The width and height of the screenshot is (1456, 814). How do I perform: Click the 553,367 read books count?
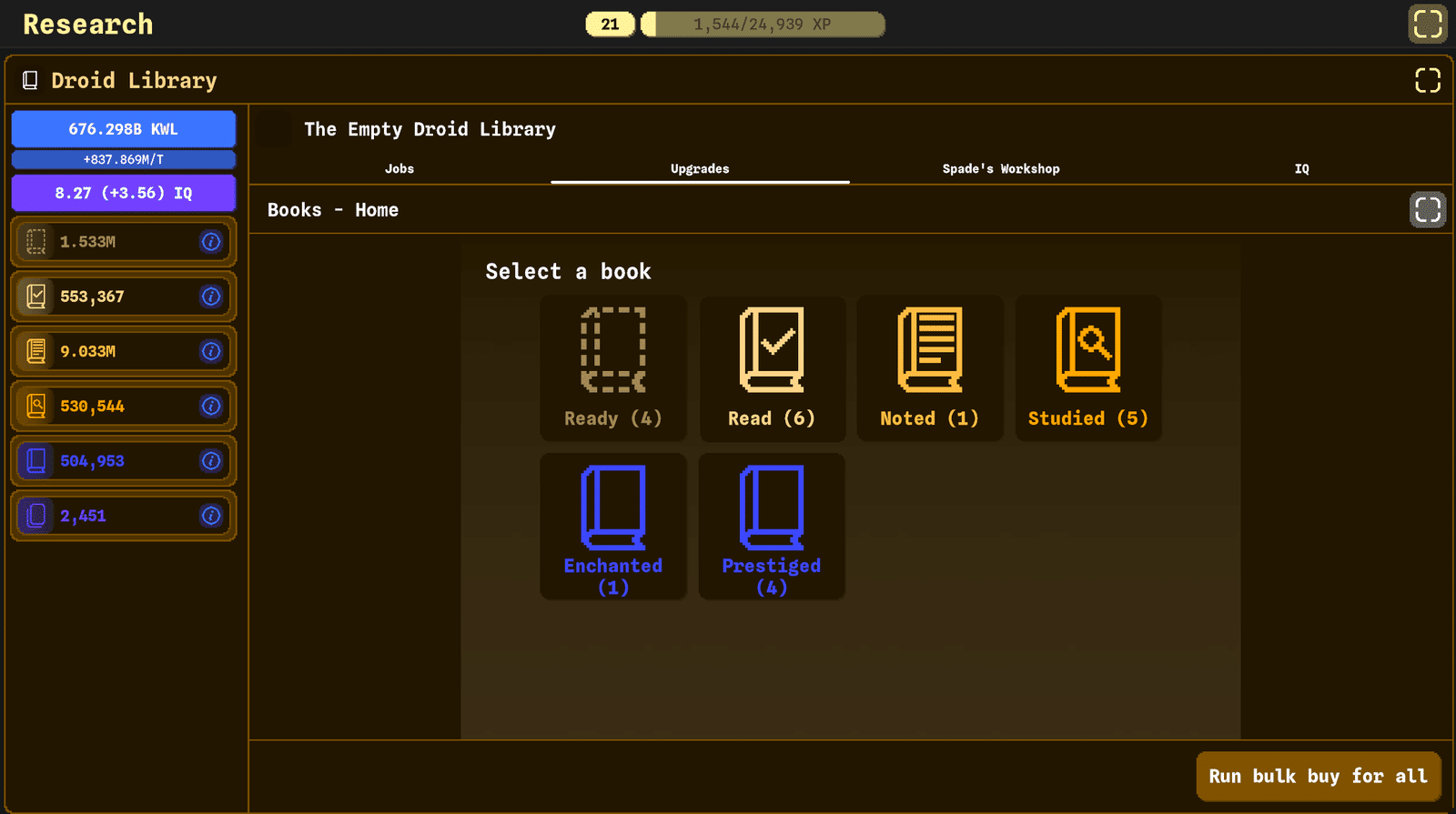coord(92,296)
